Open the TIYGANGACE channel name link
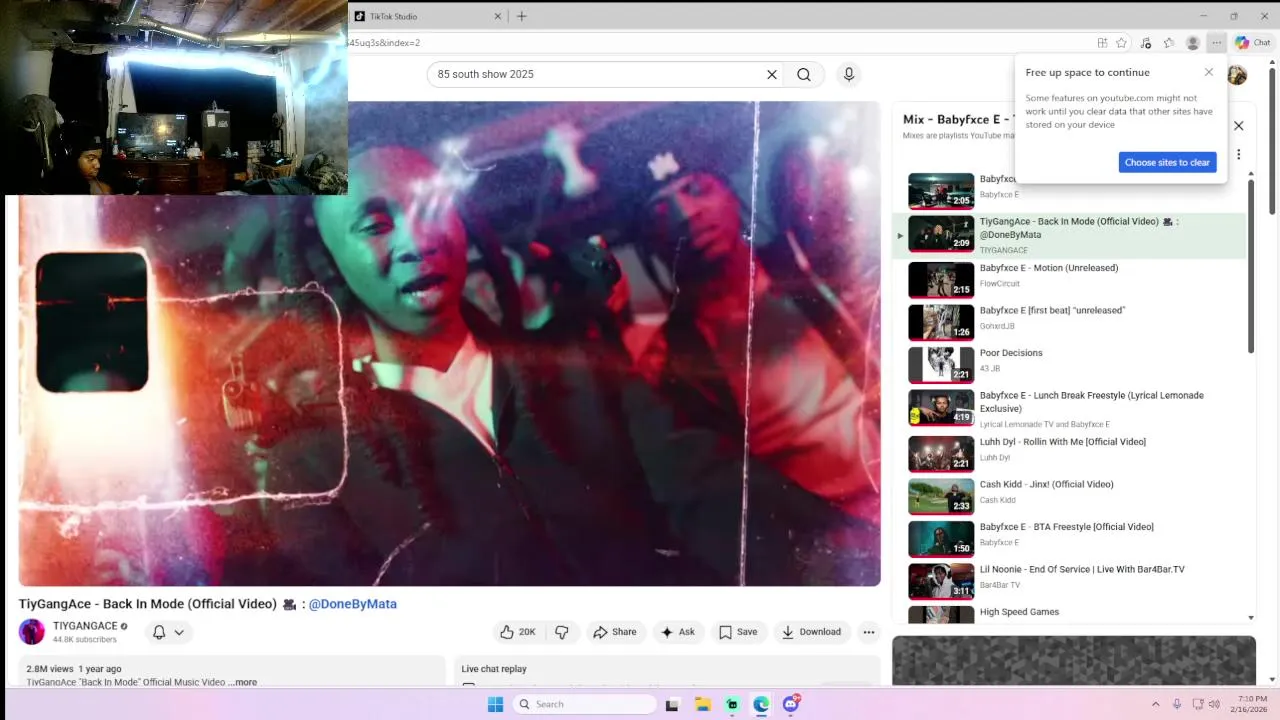Screen dimensions: 1280x720 click(x=85, y=626)
